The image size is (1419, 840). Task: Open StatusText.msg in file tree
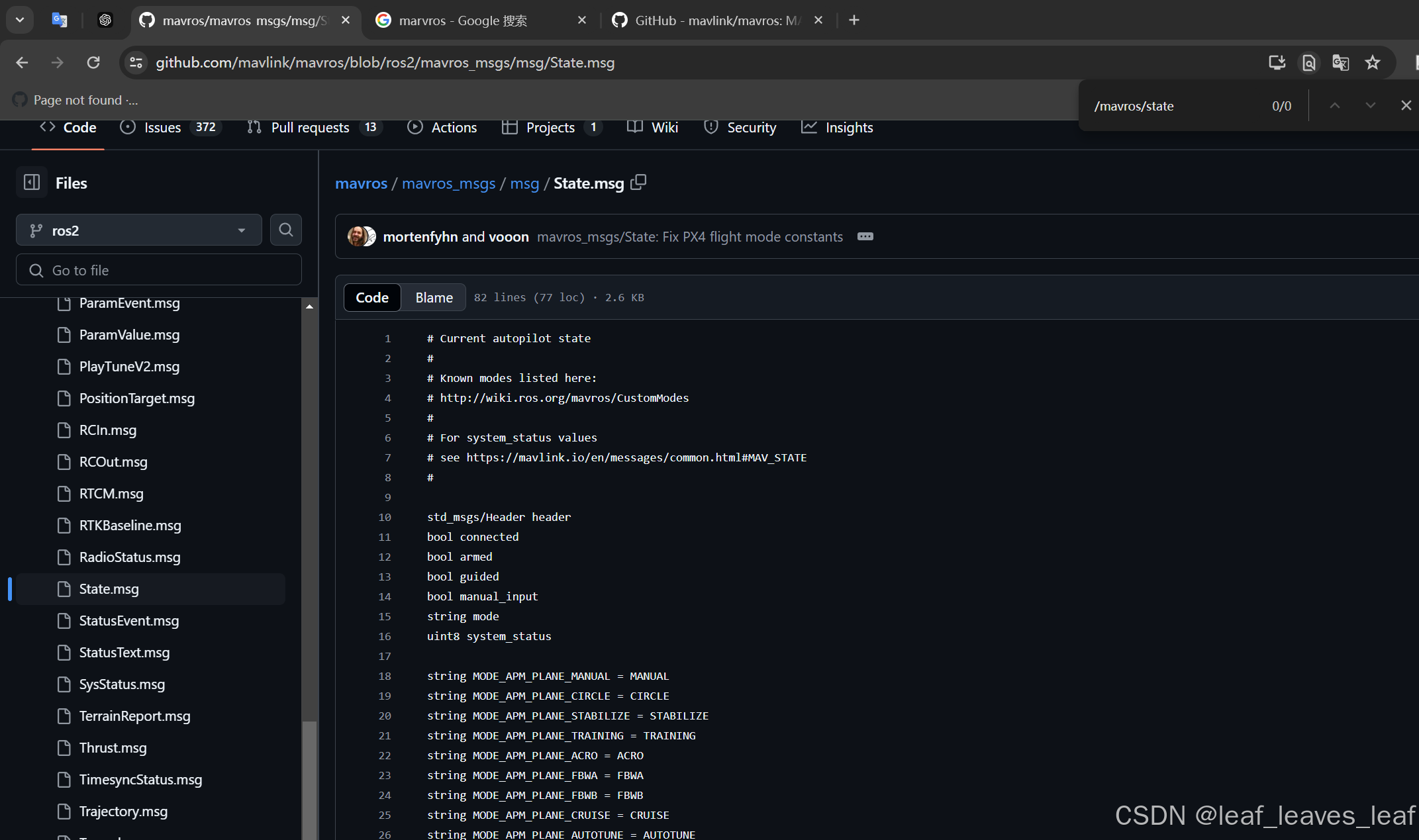coord(124,653)
